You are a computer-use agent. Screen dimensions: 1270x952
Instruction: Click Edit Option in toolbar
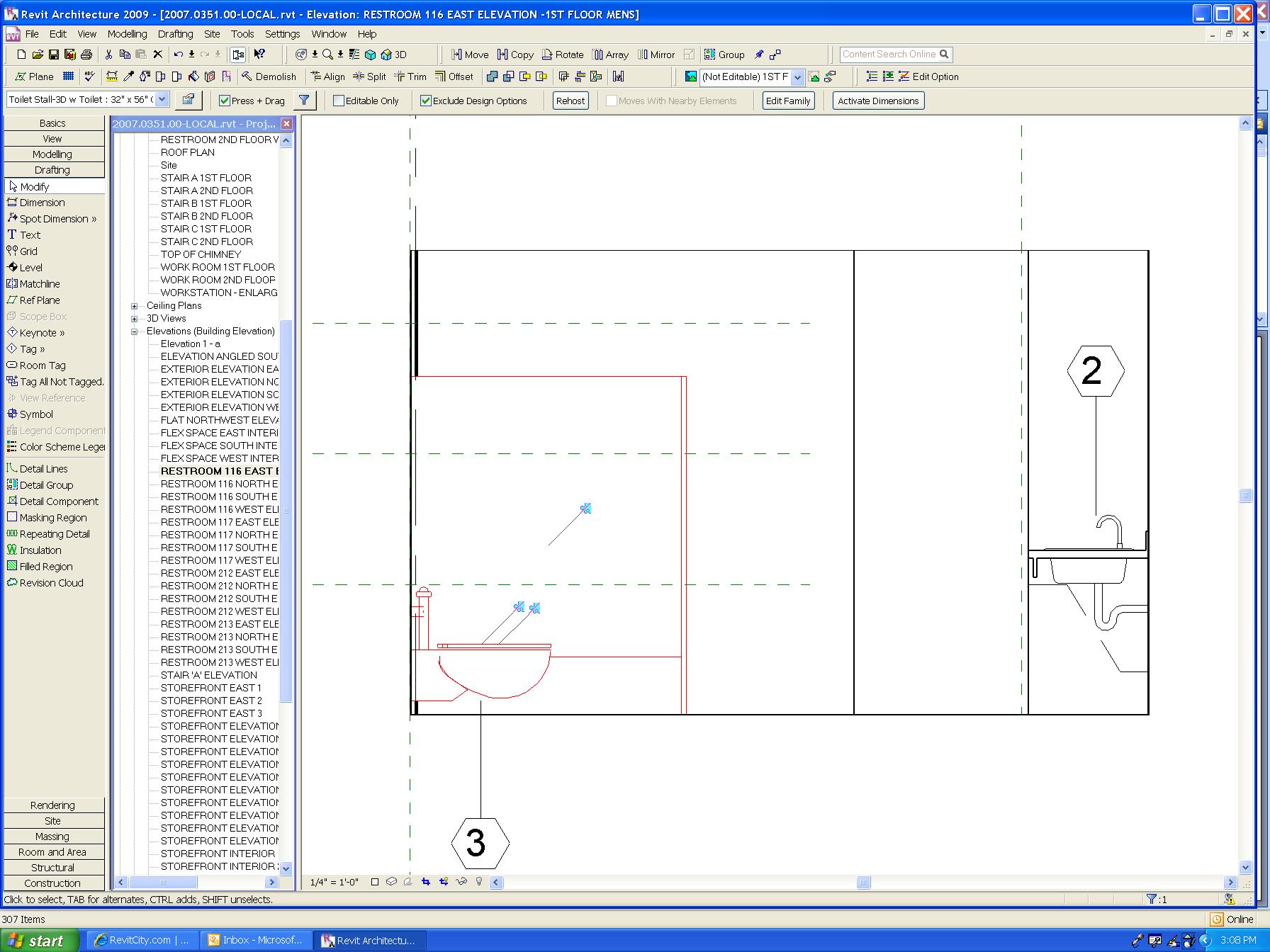pyautogui.click(x=928, y=76)
